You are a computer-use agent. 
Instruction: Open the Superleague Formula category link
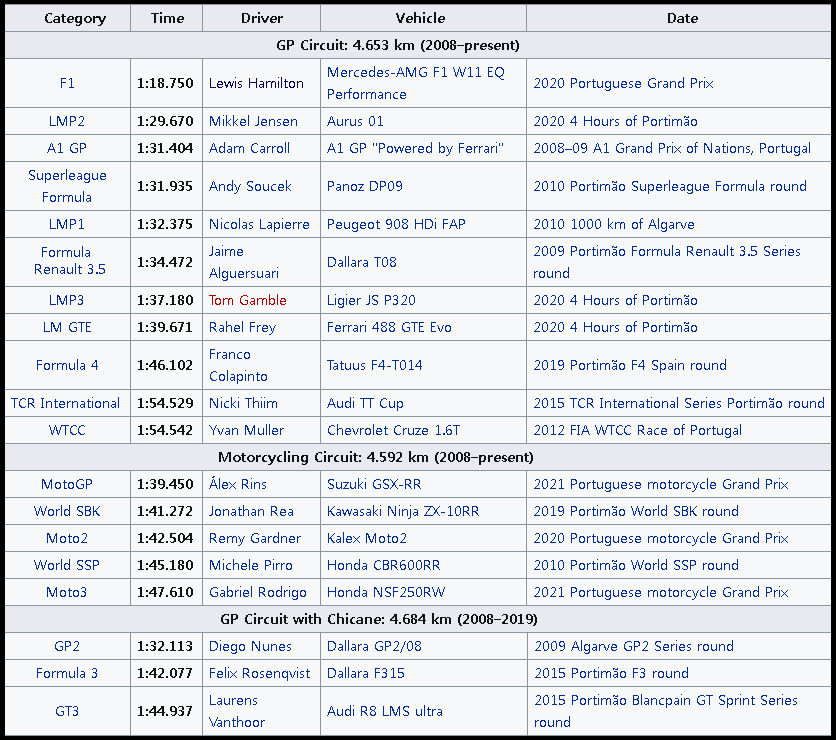(x=67, y=186)
